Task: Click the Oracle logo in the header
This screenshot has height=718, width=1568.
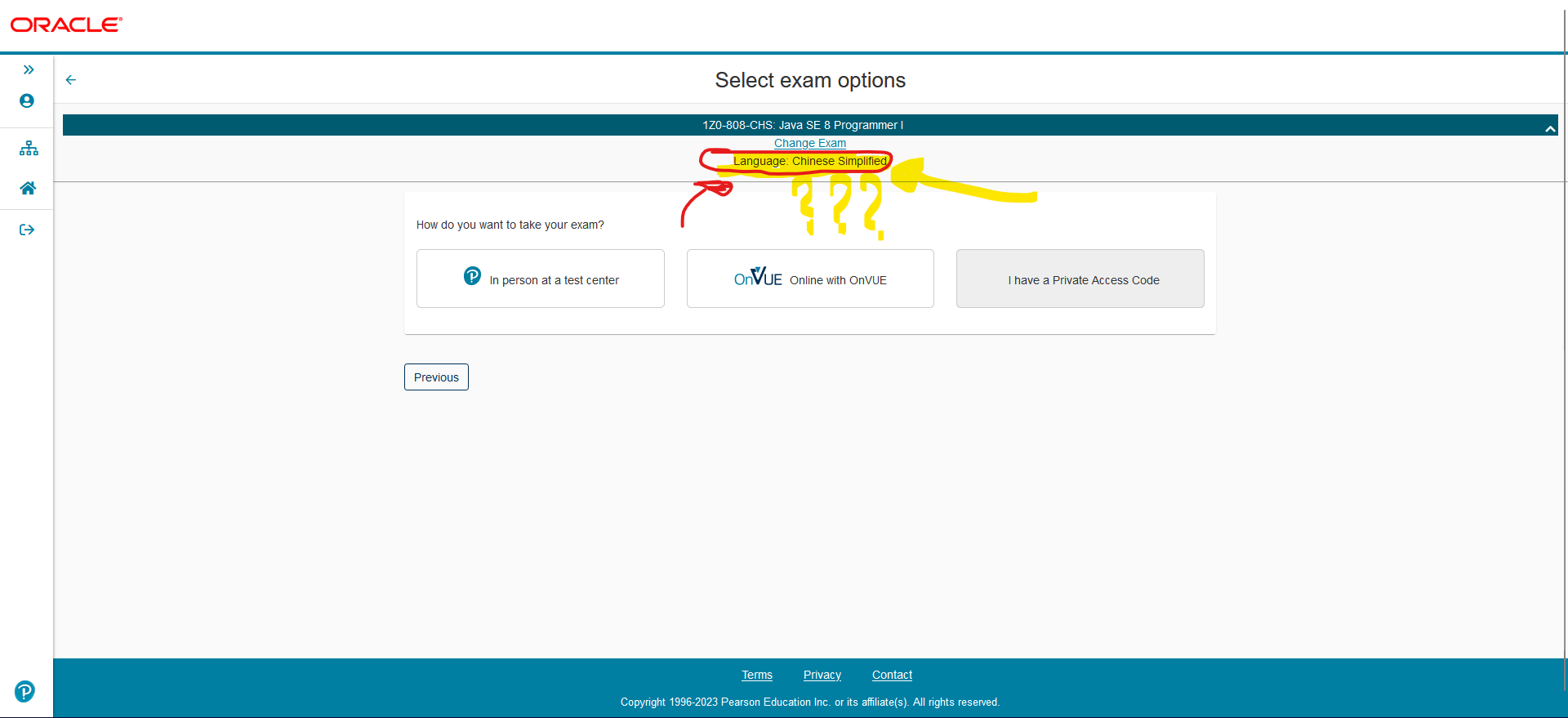Action: coord(66,25)
